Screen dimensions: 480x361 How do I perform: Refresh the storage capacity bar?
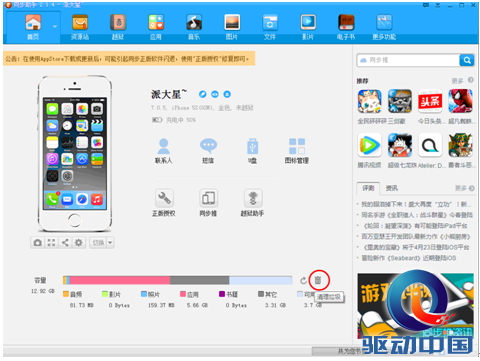(303, 280)
